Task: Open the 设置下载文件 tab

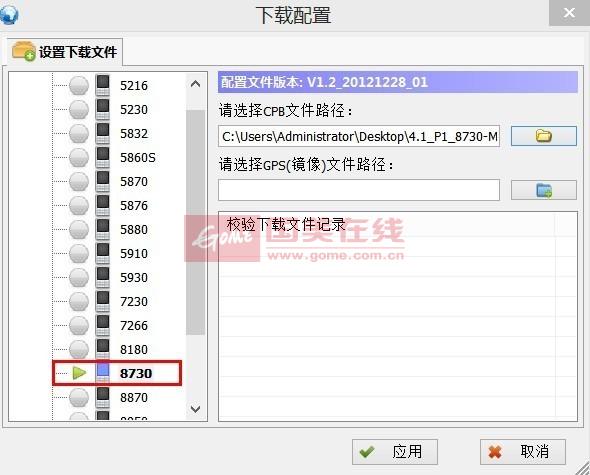Action: click(x=65, y=52)
